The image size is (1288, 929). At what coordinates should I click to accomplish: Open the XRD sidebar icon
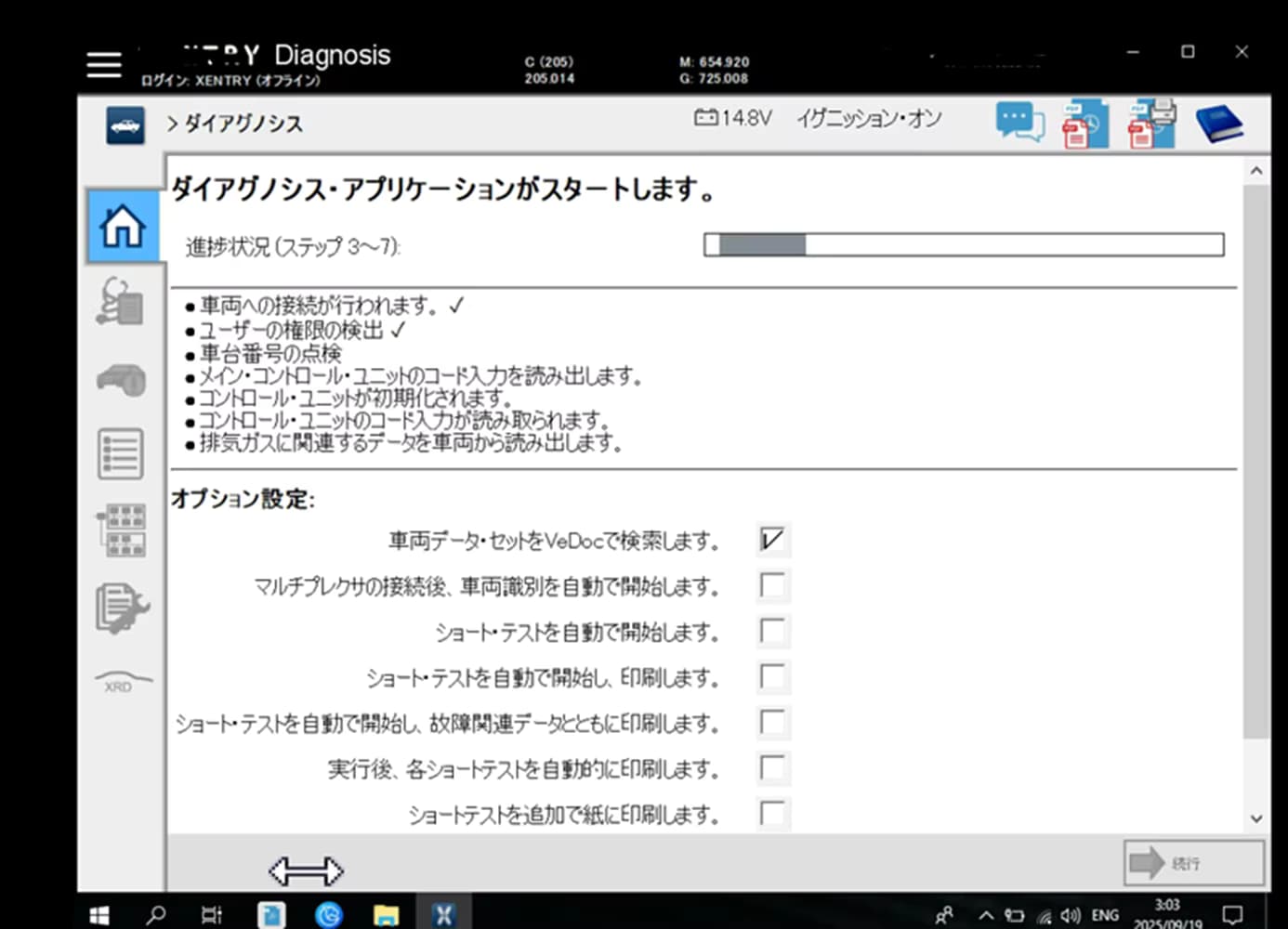click(x=122, y=682)
